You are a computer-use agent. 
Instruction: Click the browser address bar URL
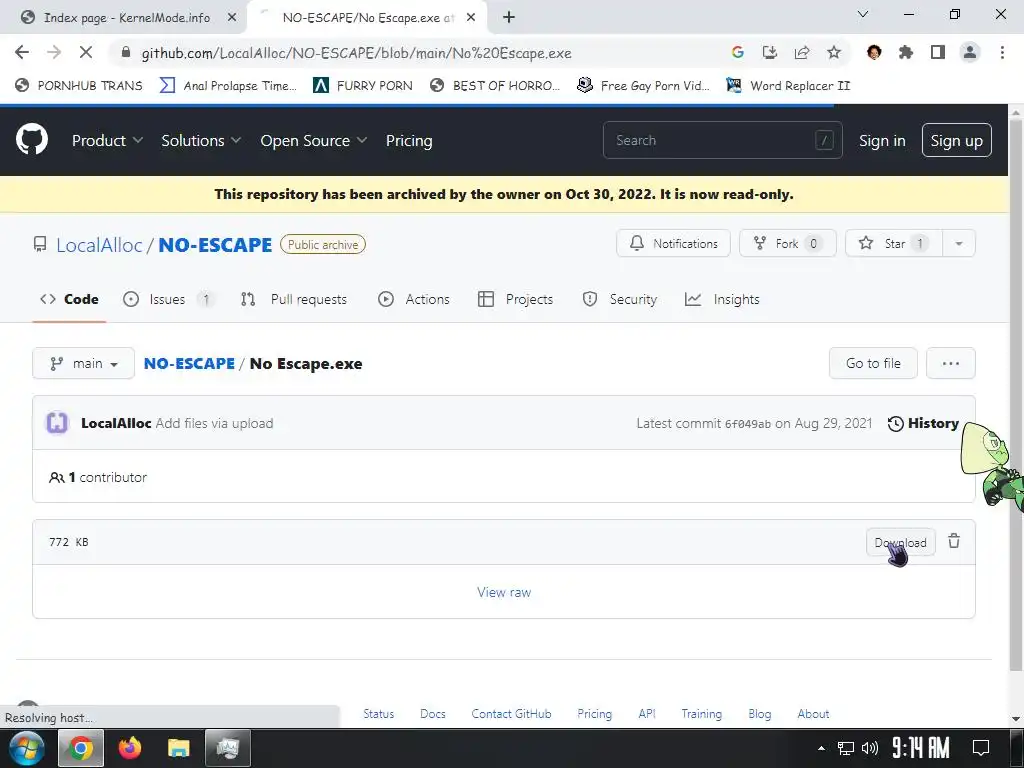click(357, 53)
